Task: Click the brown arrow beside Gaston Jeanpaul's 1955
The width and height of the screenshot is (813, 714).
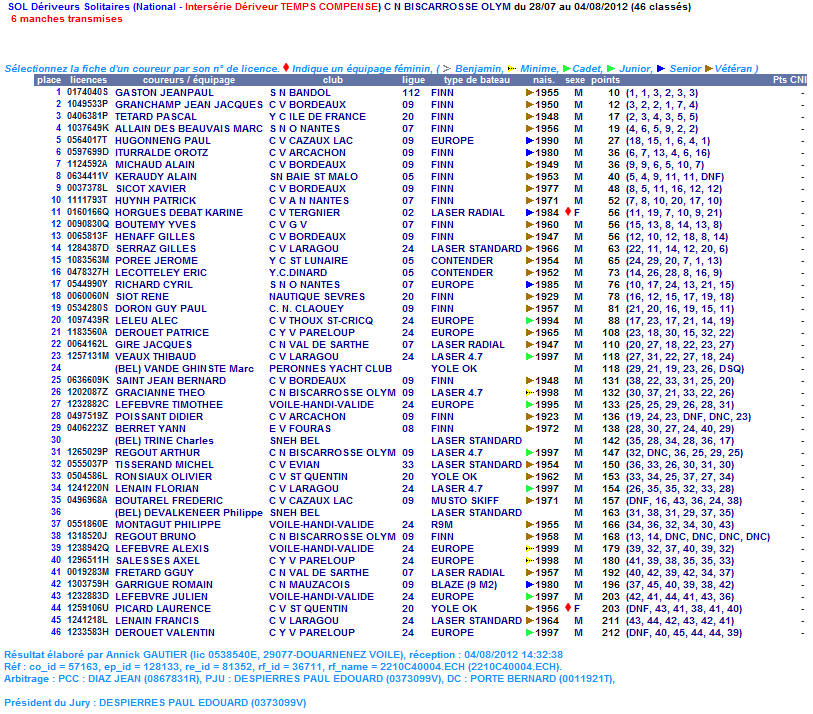Action: point(529,93)
